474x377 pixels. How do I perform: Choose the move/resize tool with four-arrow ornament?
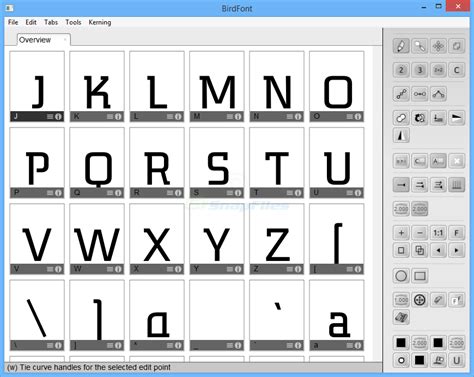point(438,46)
